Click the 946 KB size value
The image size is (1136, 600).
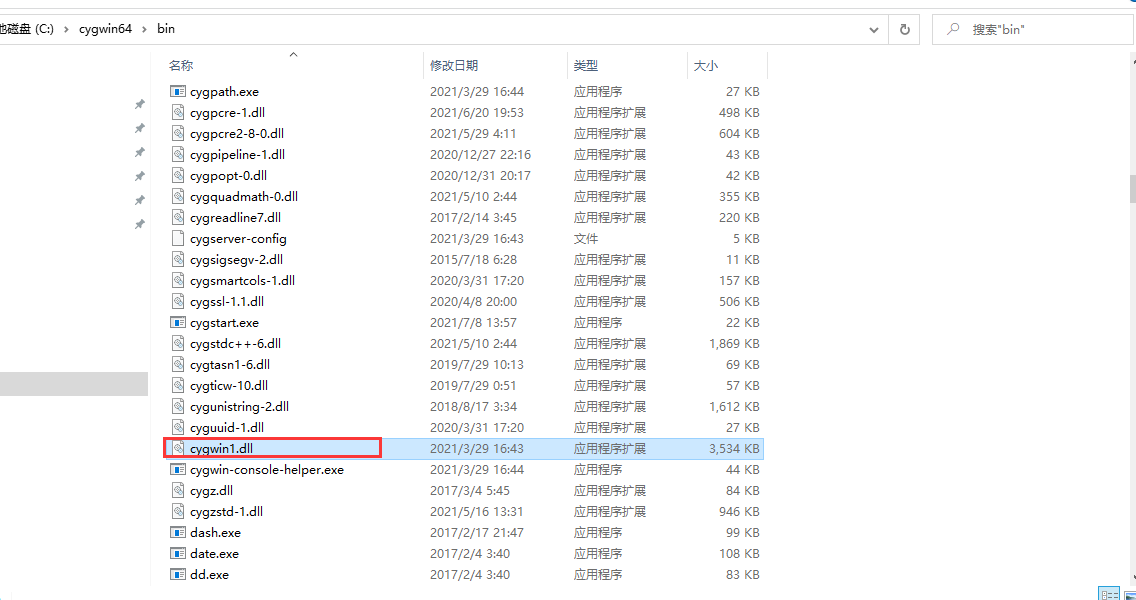pyautogui.click(x=739, y=512)
